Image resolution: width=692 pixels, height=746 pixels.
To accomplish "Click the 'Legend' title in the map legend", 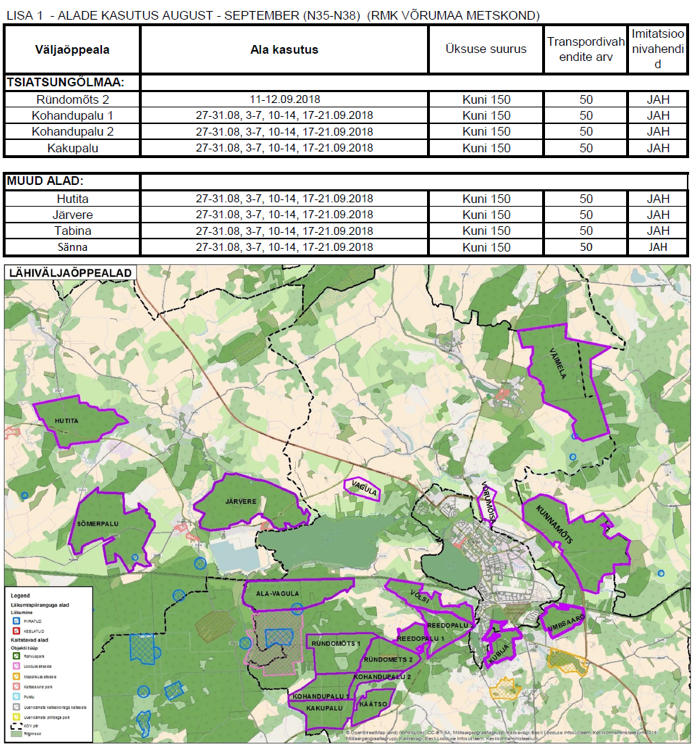I will pyautogui.click(x=20, y=596).
